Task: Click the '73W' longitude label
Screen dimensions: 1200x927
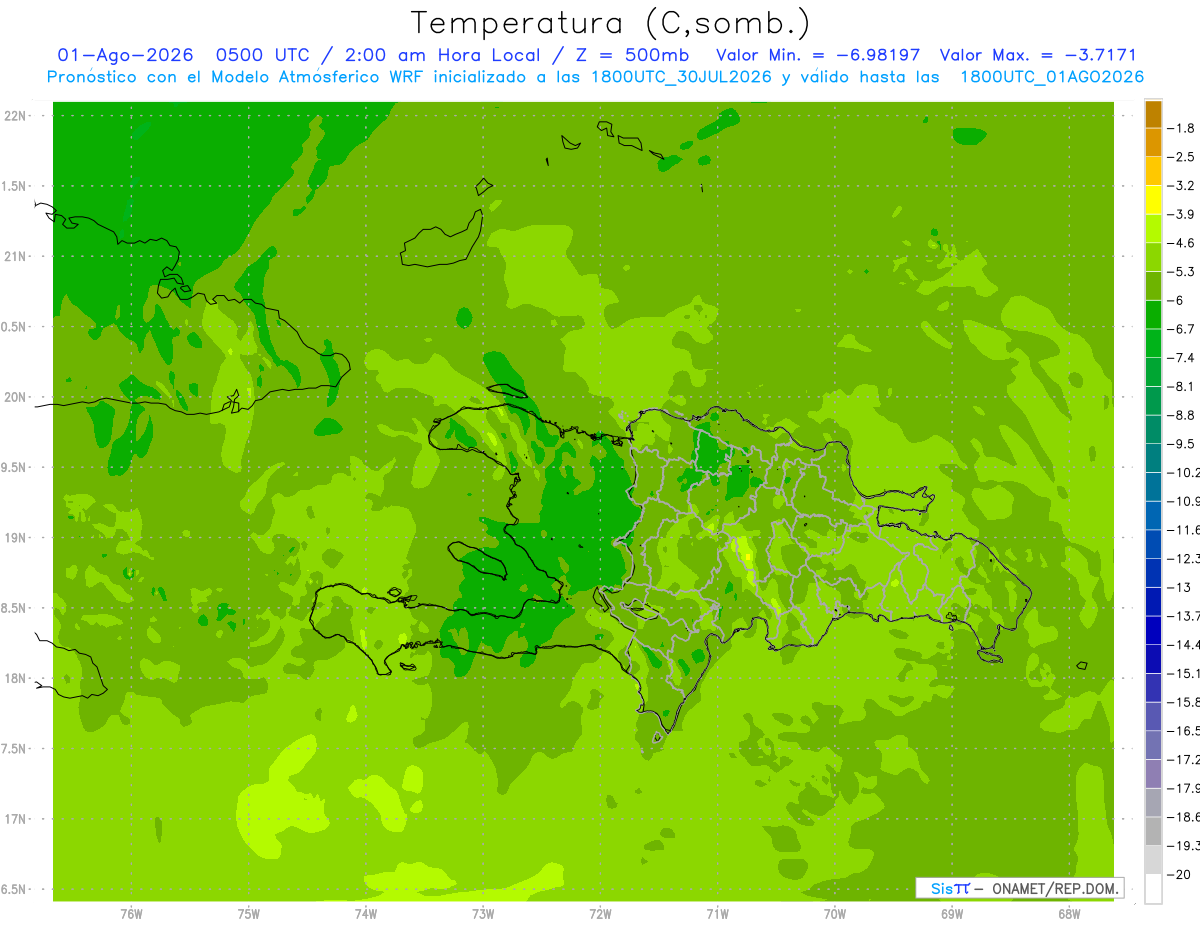Action: 483,913
